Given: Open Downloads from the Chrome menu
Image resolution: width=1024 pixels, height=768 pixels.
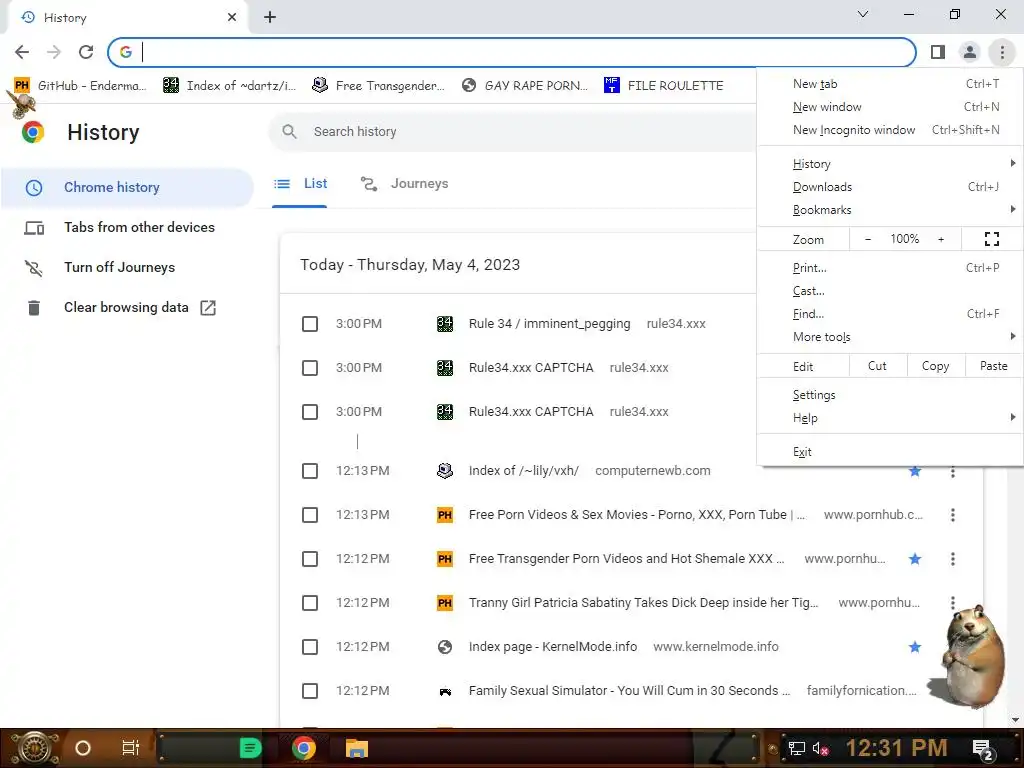Looking at the screenshot, I should click(889, 187).
